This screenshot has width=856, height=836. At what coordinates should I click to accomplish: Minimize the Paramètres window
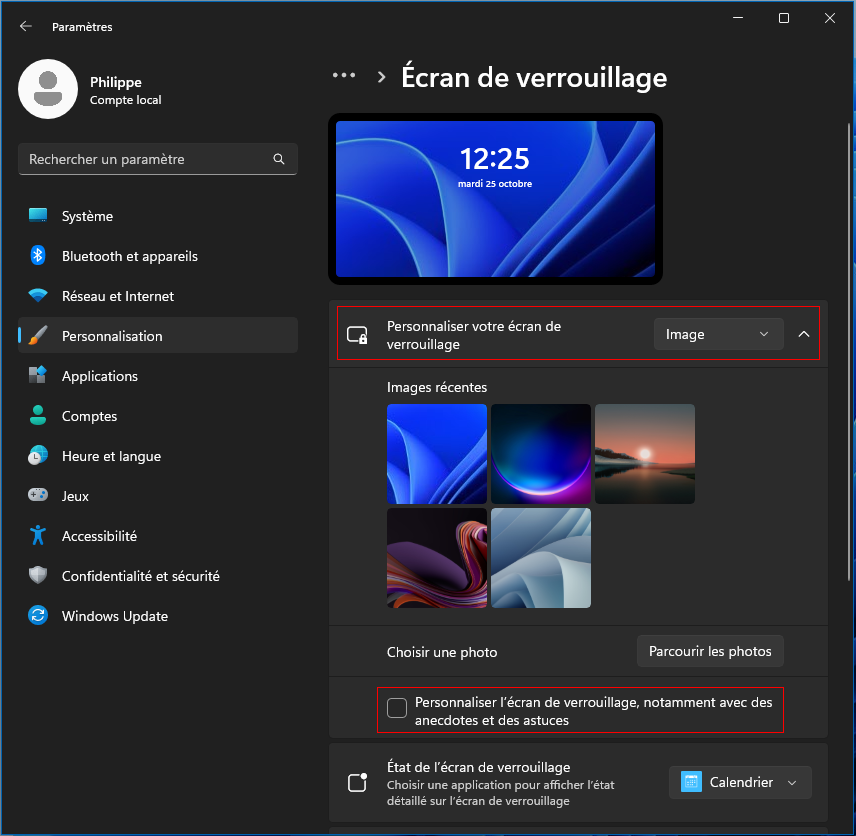click(738, 18)
